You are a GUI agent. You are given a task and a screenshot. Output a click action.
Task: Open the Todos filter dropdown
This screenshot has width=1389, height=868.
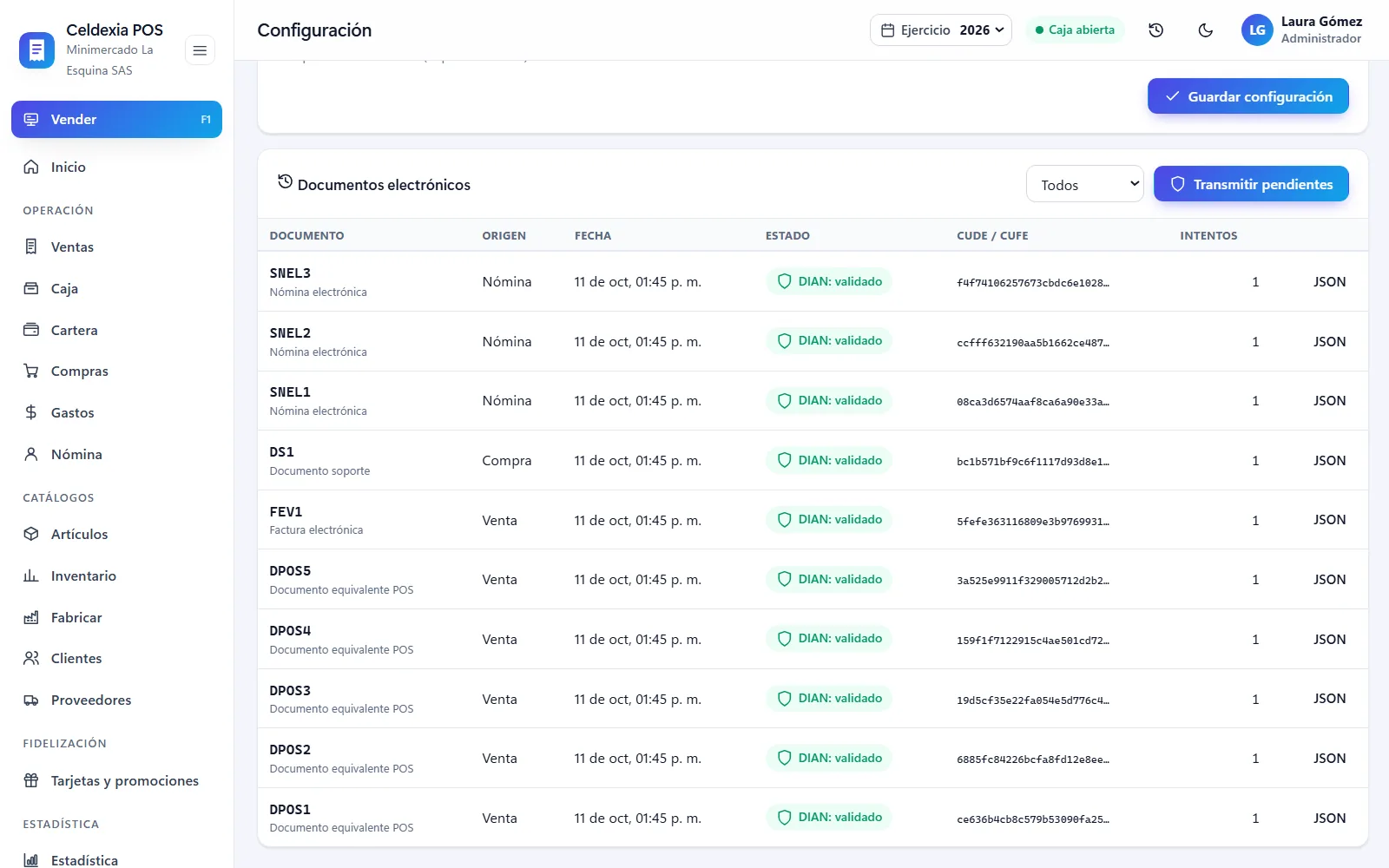tap(1084, 184)
